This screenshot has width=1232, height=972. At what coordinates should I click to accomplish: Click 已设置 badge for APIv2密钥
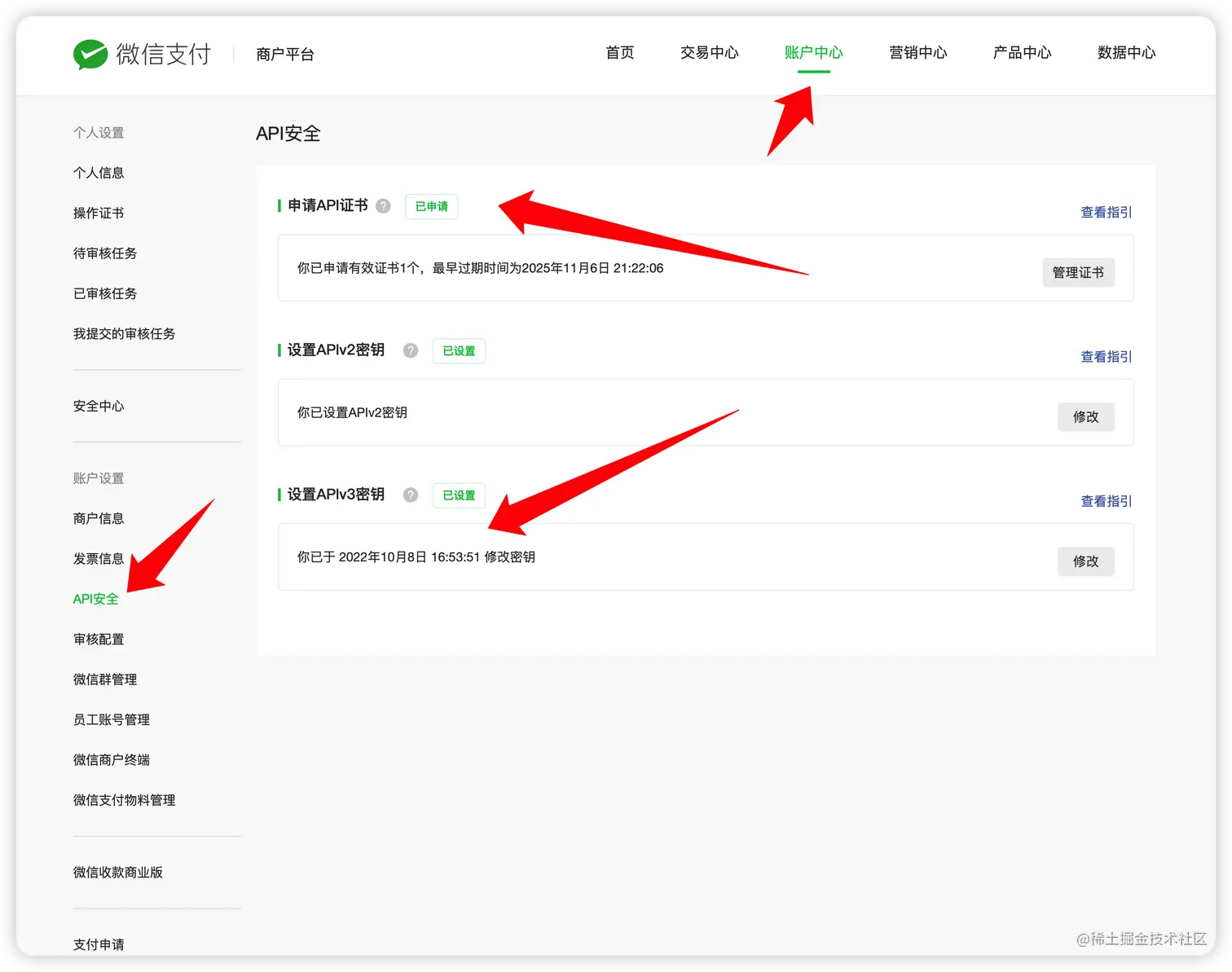(x=459, y=351)
